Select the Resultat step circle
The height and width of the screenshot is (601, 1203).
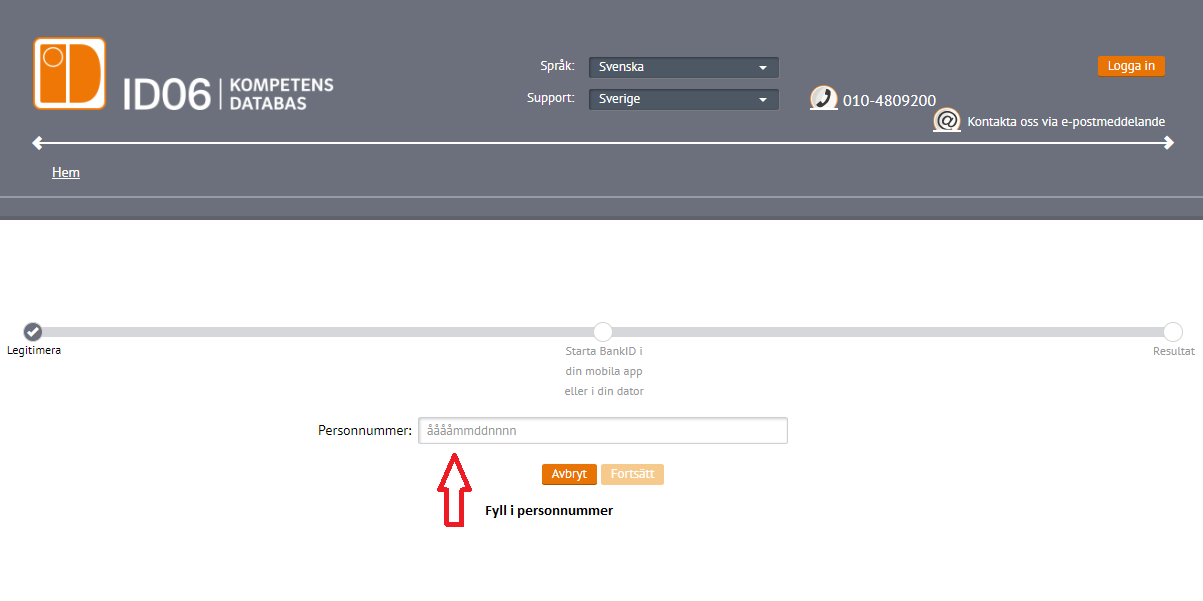click(1173, 331)
